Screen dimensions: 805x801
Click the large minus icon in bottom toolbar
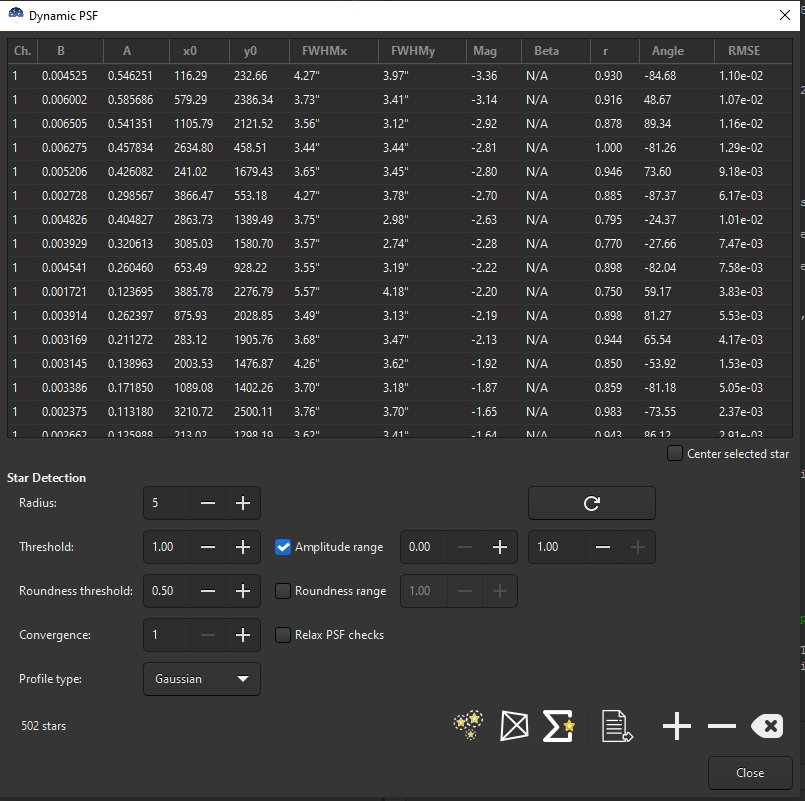721,726
